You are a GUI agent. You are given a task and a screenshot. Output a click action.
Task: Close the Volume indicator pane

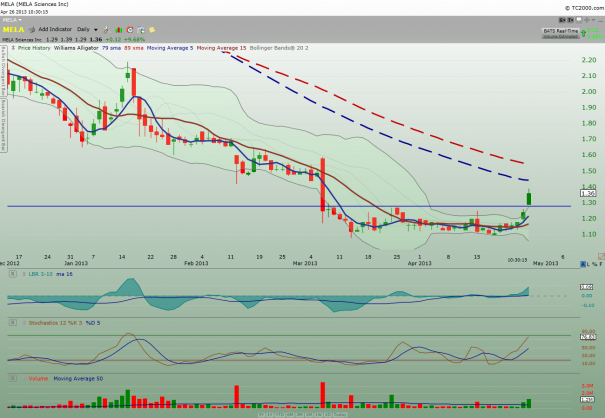click(13, 379)
